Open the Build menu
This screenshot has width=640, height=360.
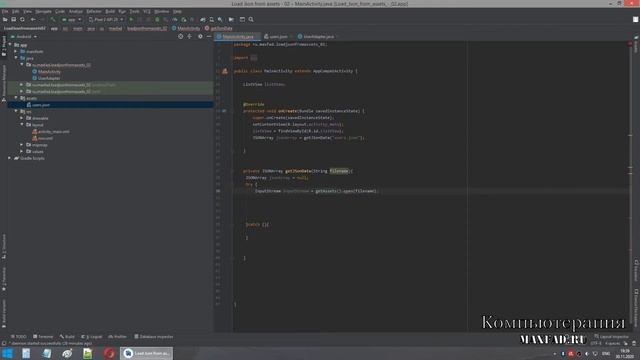pos(110,11)
